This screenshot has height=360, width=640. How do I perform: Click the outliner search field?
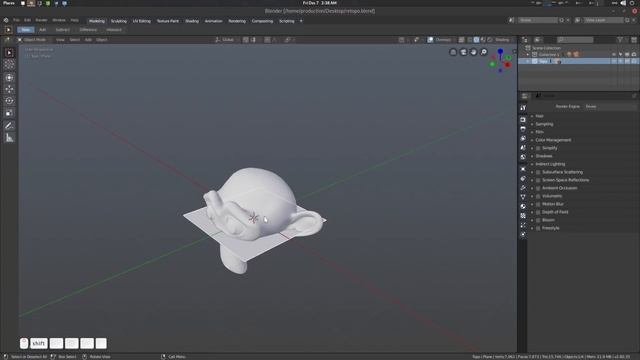575,40
